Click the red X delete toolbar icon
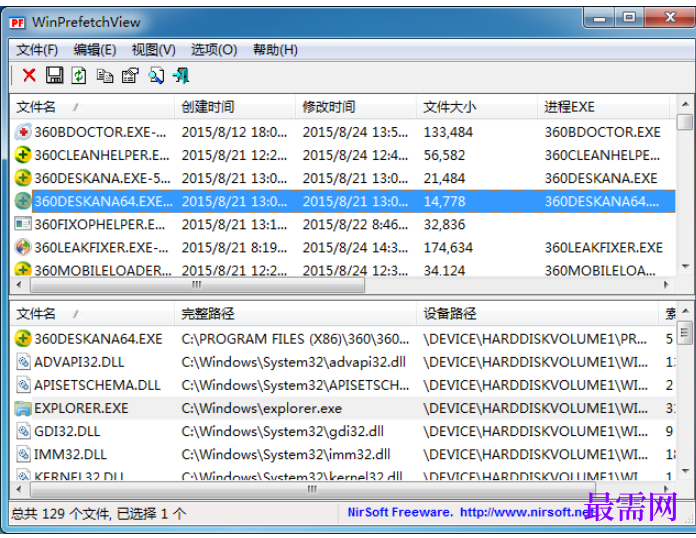The image size is (696, 538). point(29,75)
